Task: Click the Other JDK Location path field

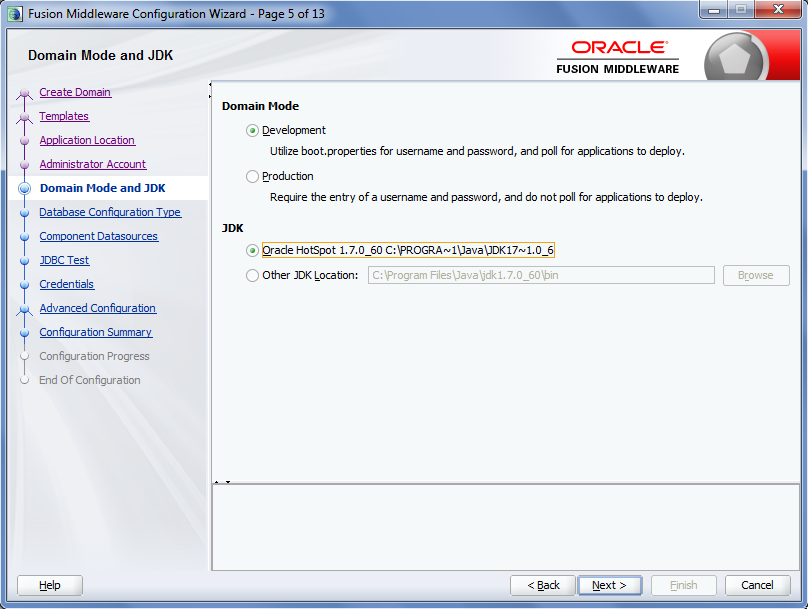Action: click(541, 275)
